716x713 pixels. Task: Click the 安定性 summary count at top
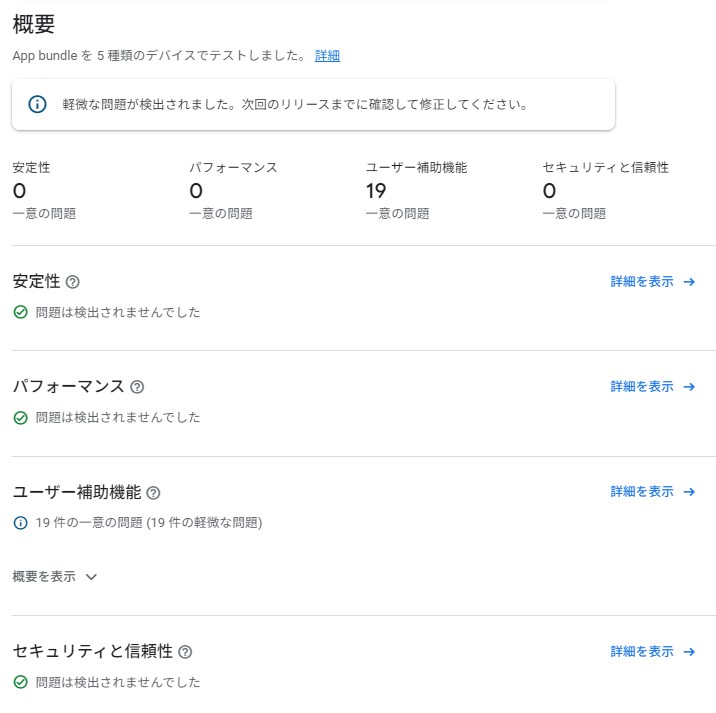coord(20,190)
